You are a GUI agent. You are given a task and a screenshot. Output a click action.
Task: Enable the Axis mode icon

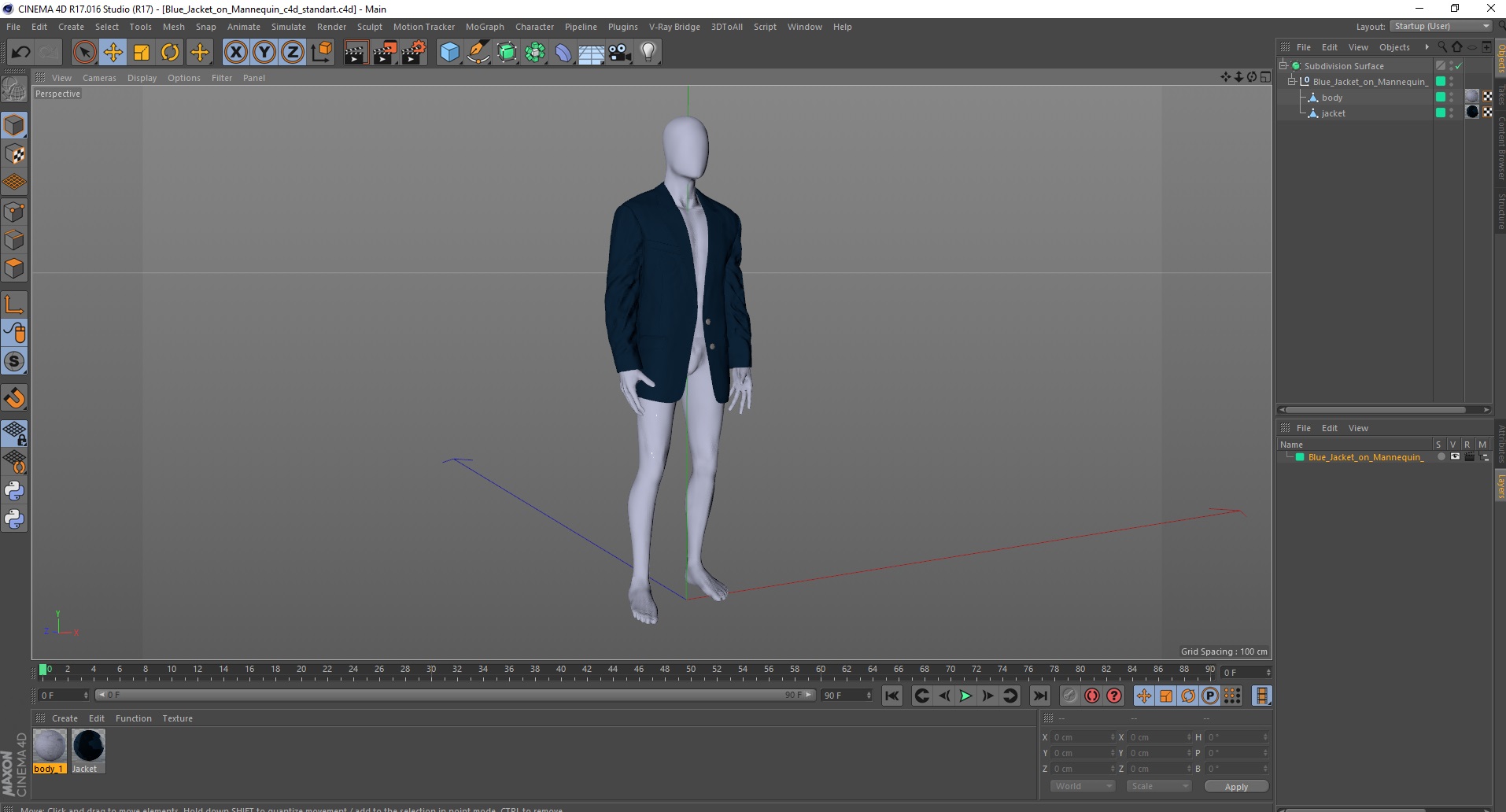[14, 304]
